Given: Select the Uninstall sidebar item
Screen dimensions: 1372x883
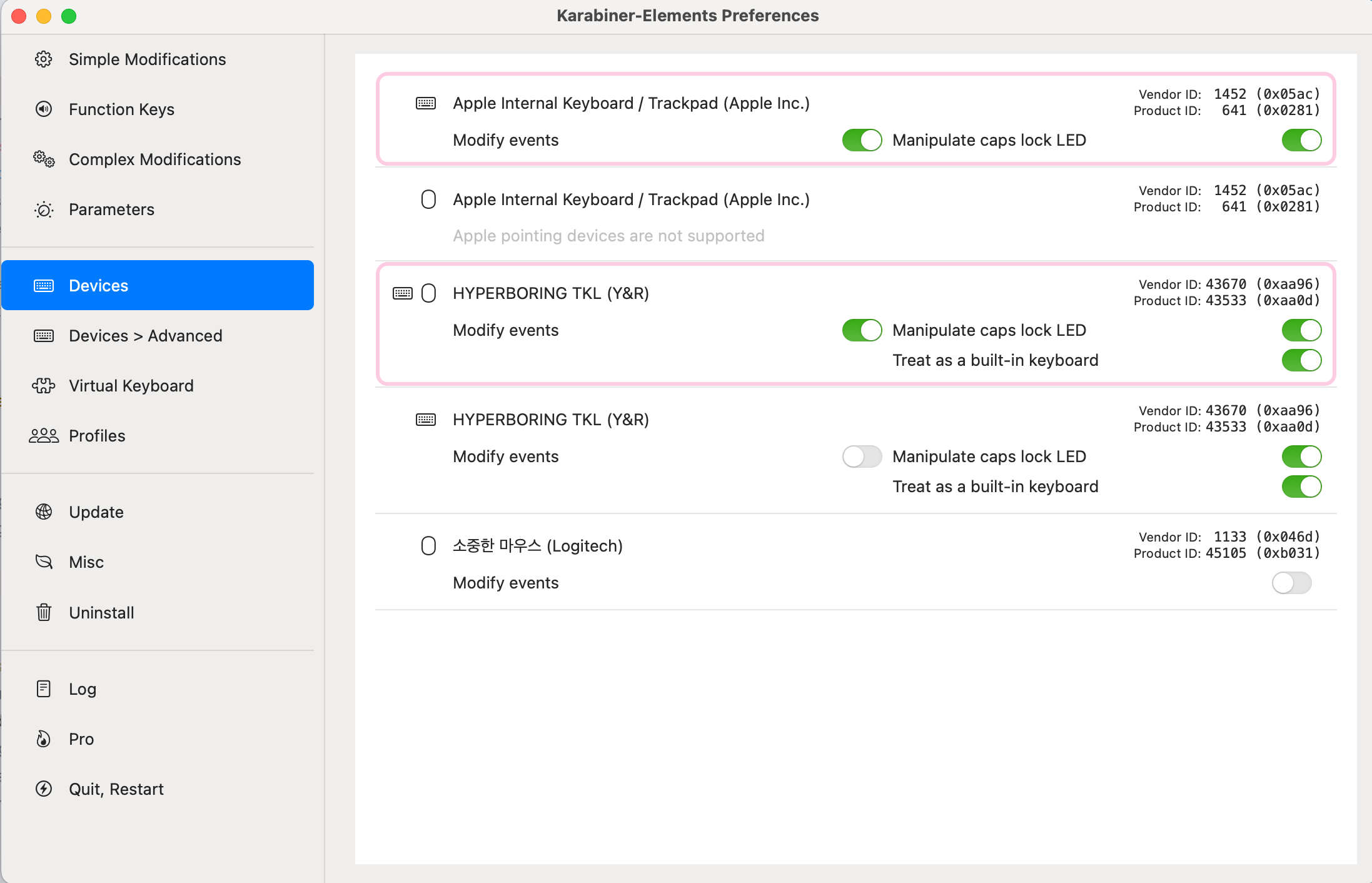Looking at the screenshot, I should 158,612.
